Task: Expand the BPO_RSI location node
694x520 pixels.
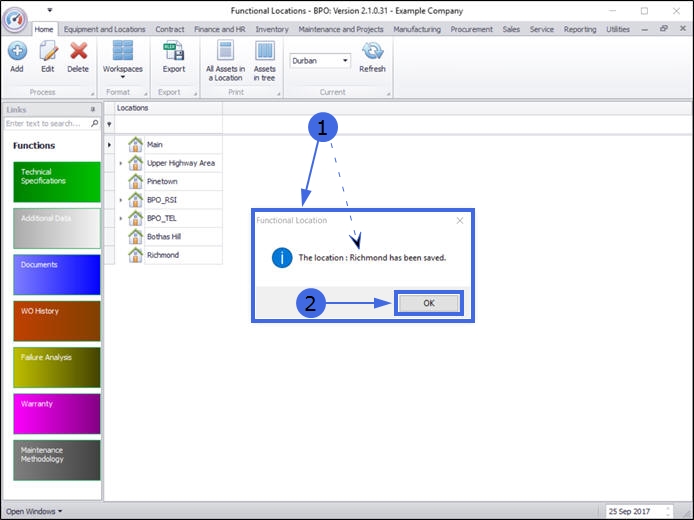Action: (121, 200)
